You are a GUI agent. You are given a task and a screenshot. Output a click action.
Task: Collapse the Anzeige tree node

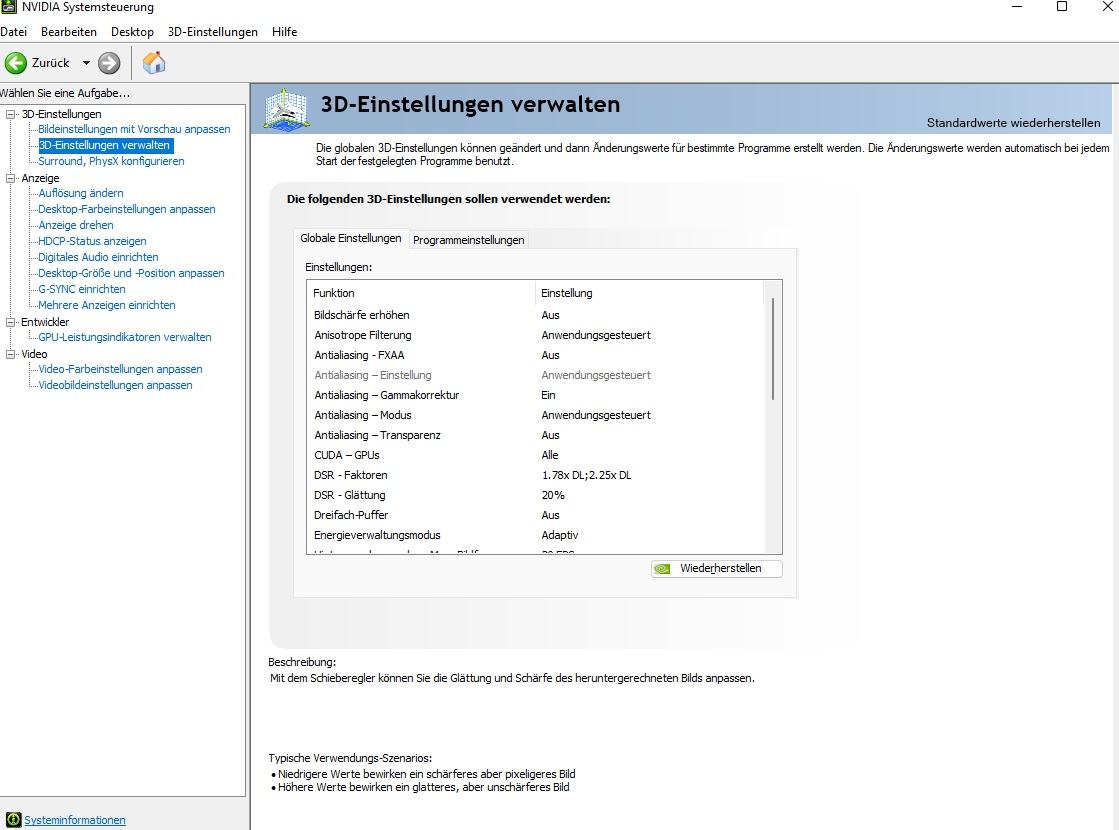click(10, 178)
